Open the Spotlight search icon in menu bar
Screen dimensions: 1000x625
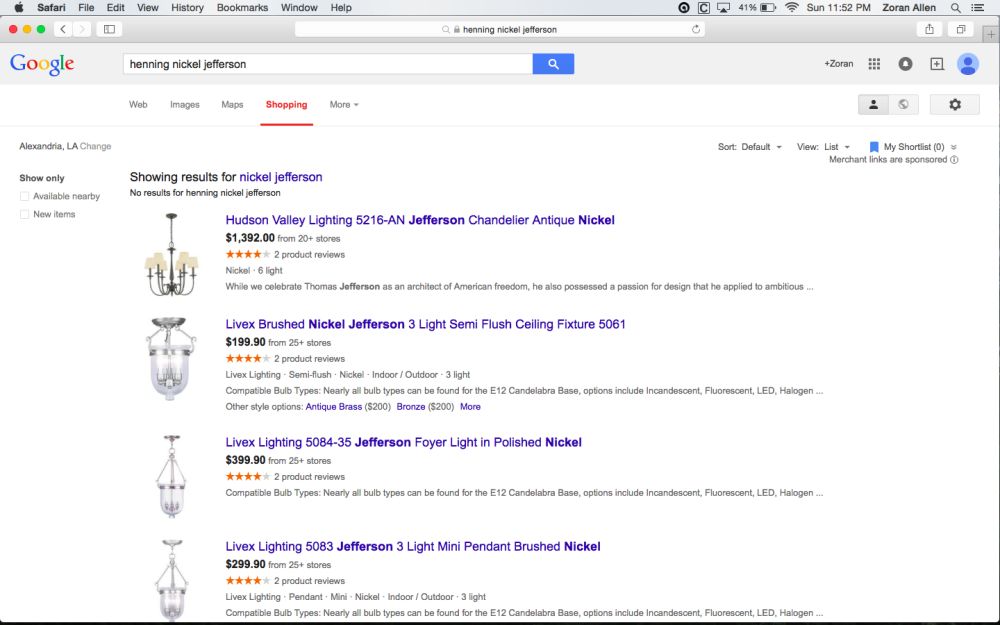(x=955, y=8)
